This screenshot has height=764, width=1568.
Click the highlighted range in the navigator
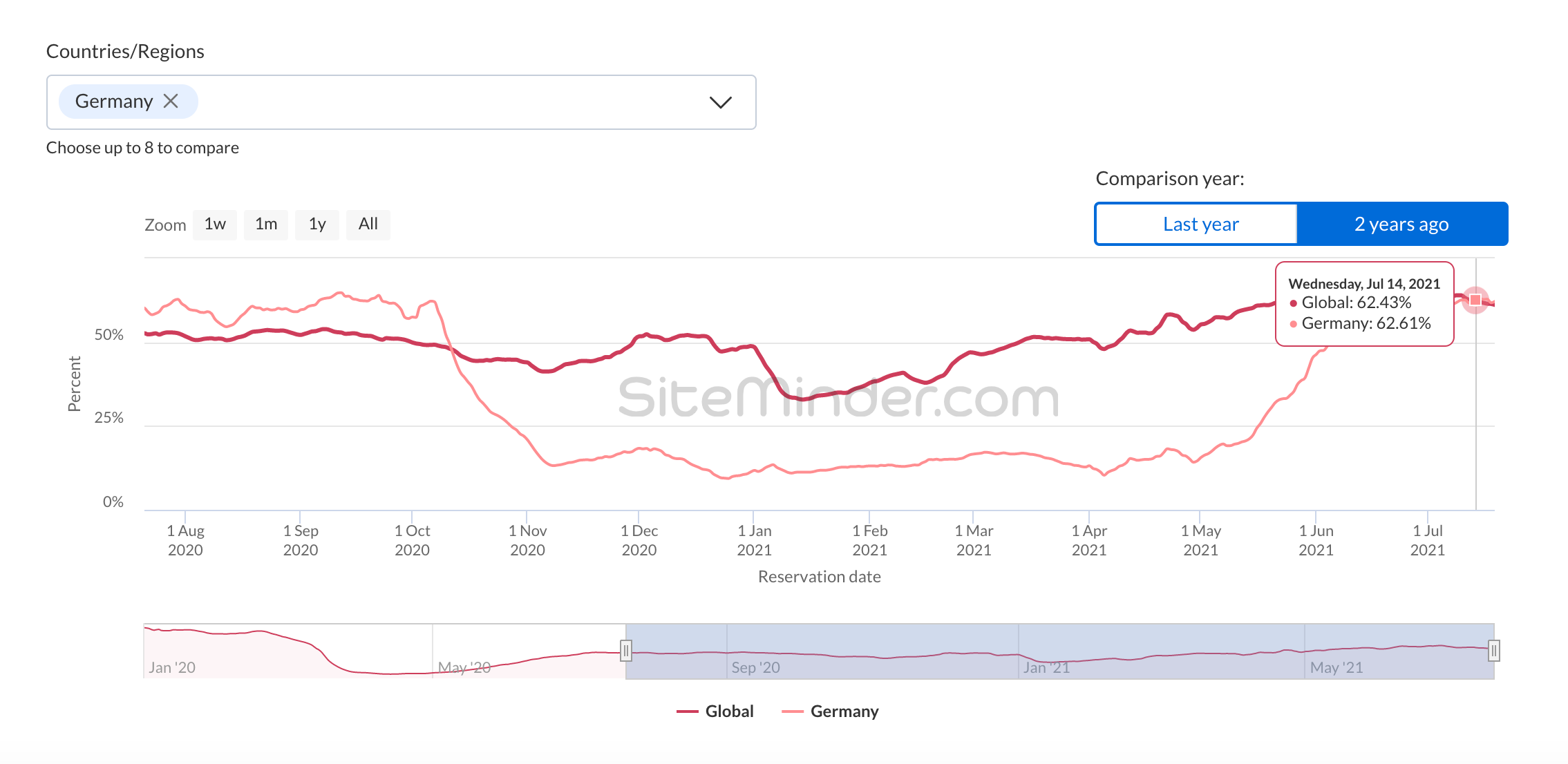coord(1060,651)
